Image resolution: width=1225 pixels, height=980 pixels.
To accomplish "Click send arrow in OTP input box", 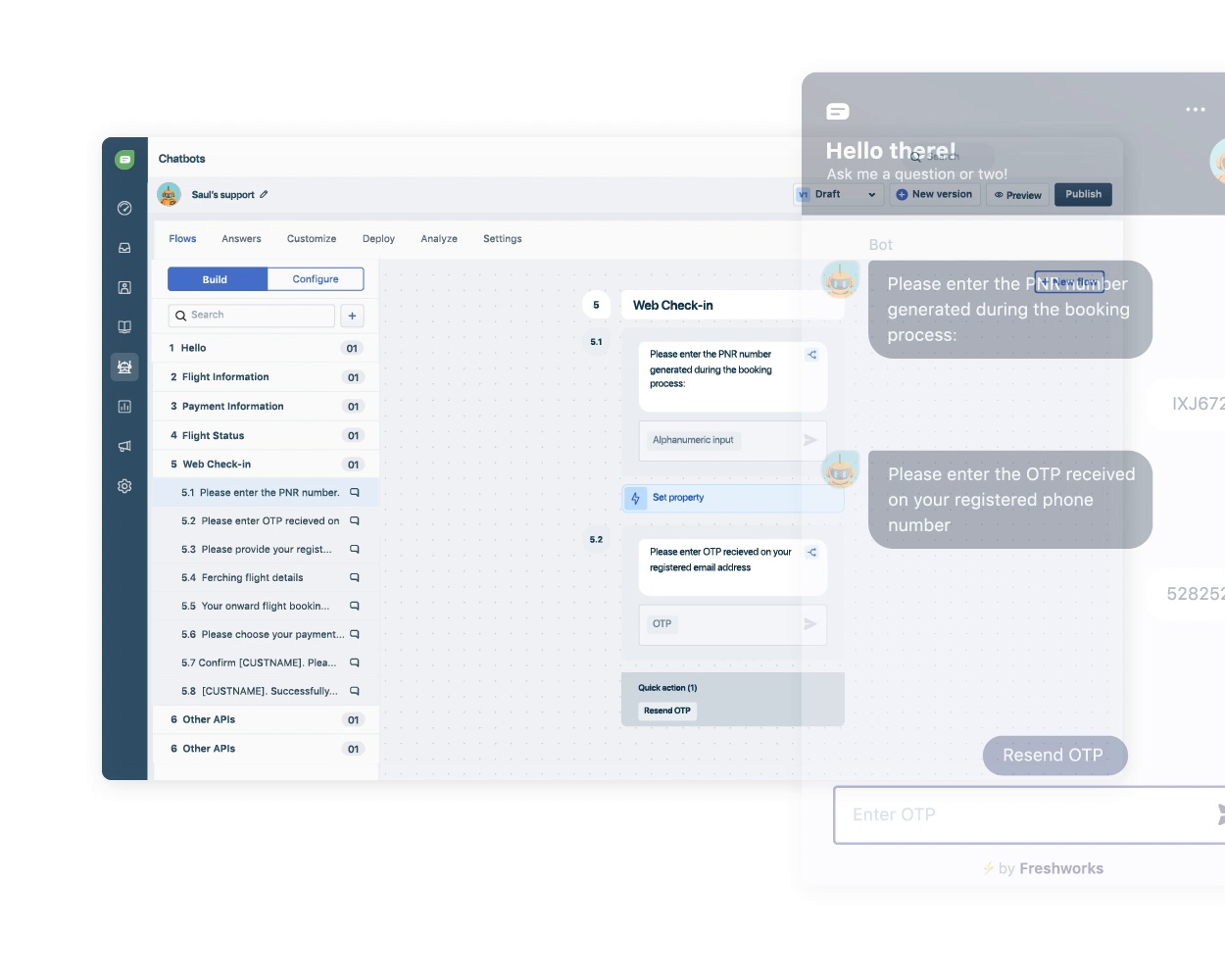I will pyautogui.click(x=810, y=624).
